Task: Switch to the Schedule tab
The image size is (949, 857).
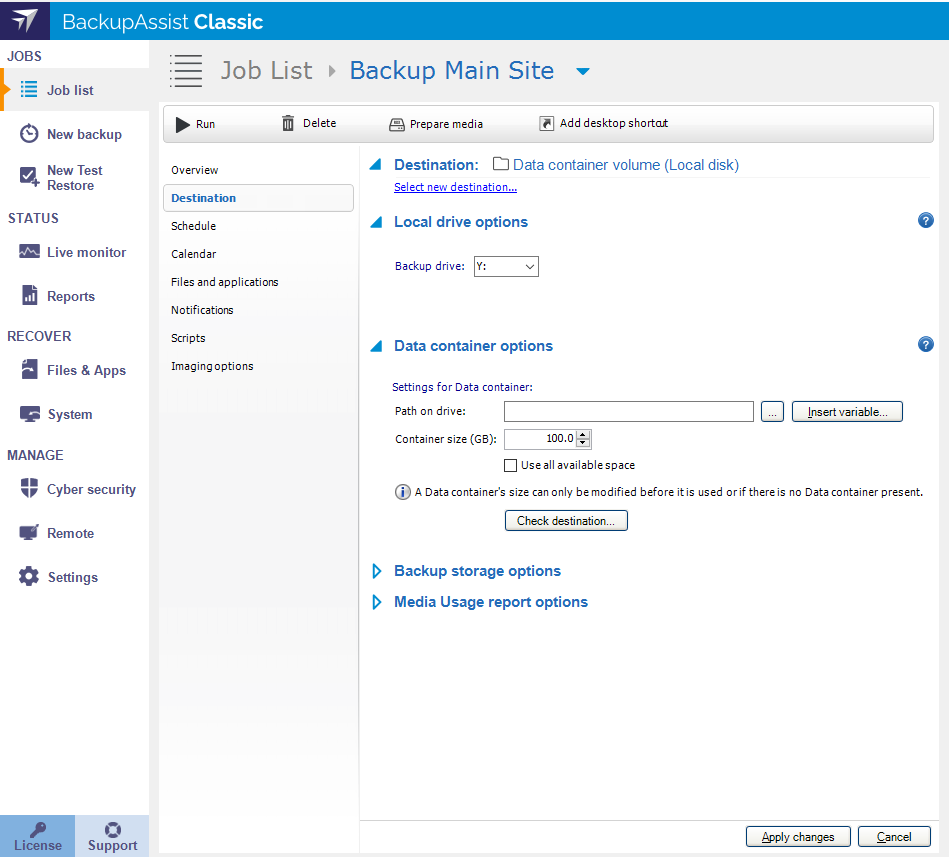Action: 193,226
